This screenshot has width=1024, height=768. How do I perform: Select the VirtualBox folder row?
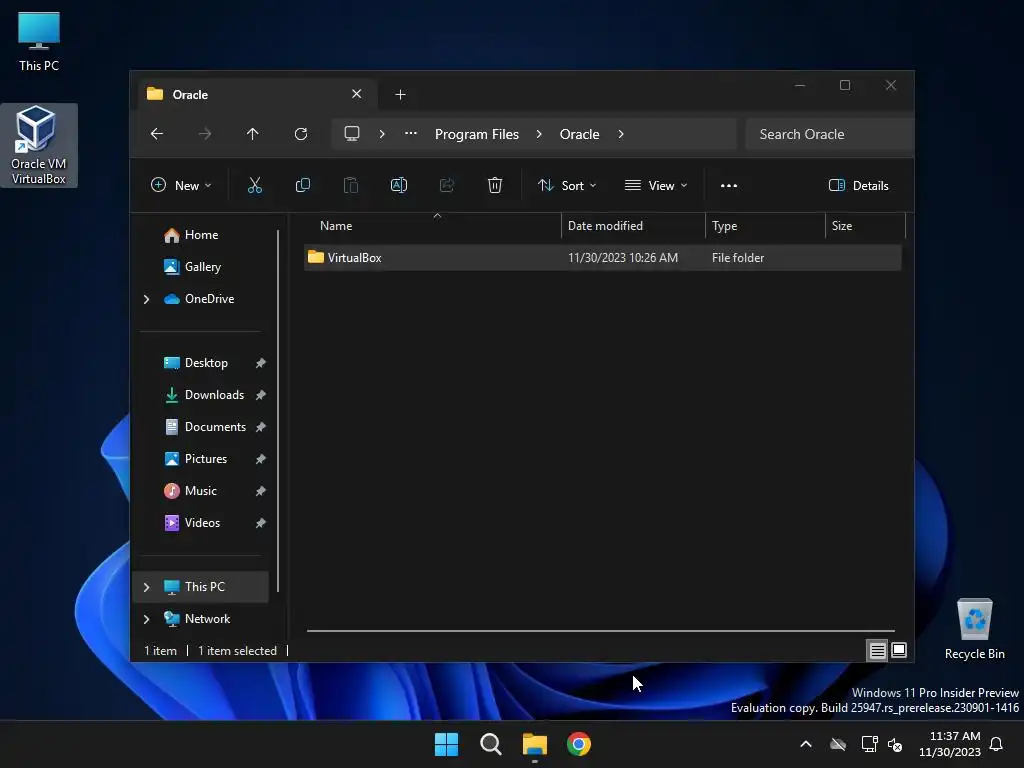pos(603,258)
